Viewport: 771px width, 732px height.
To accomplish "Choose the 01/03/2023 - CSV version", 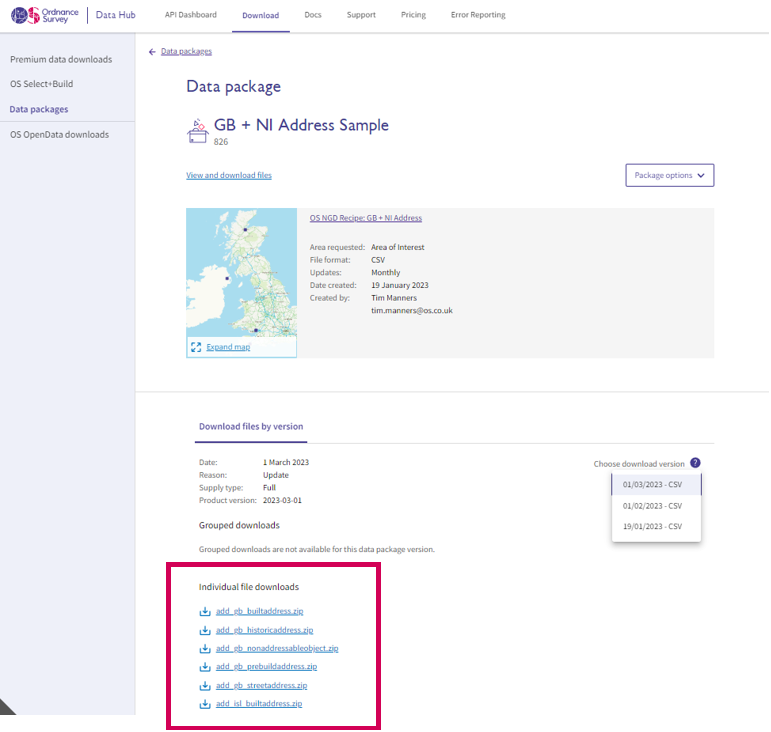I will (652, 485).
